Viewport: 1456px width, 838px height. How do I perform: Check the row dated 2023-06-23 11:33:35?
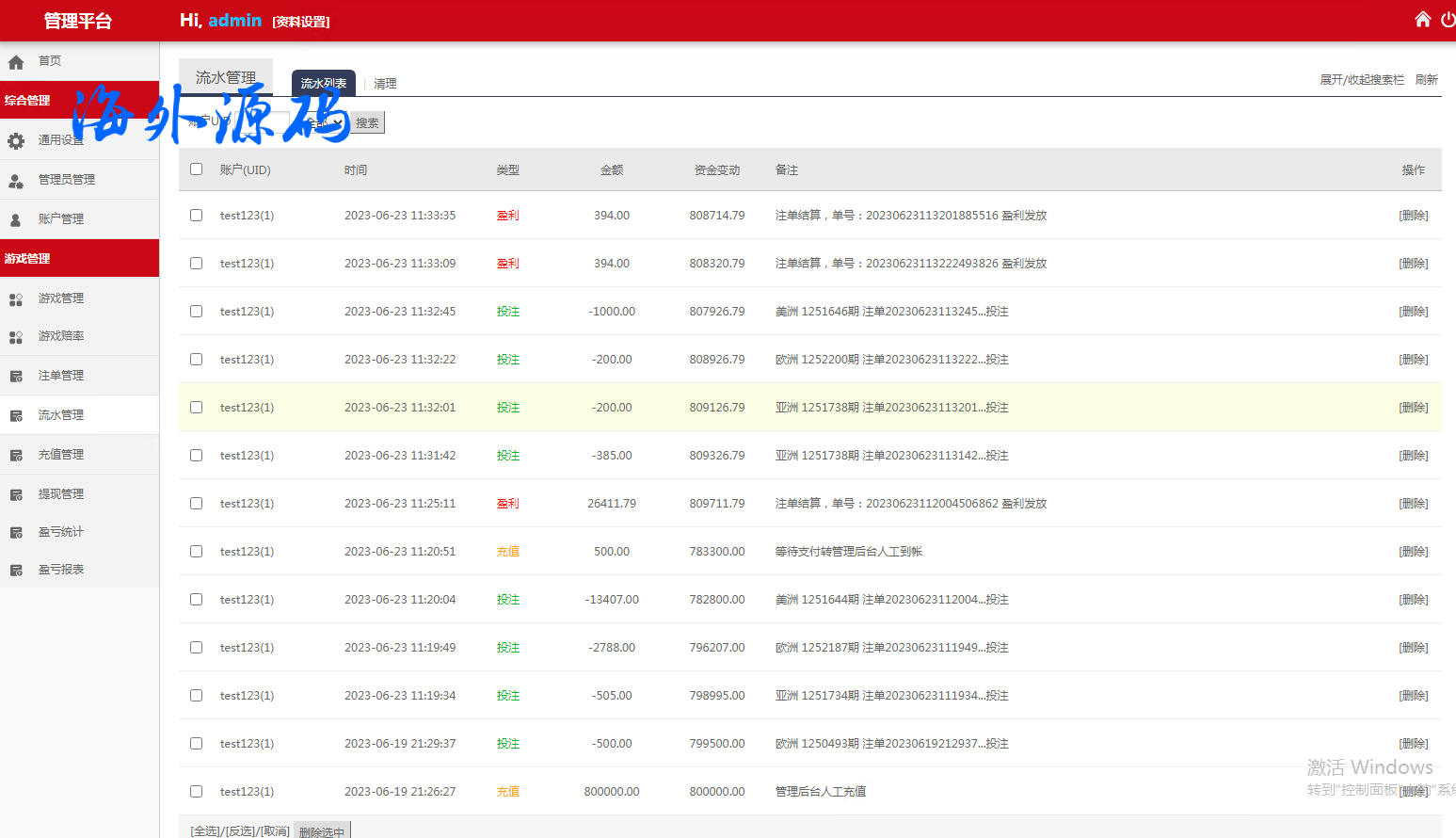[196, 216]
